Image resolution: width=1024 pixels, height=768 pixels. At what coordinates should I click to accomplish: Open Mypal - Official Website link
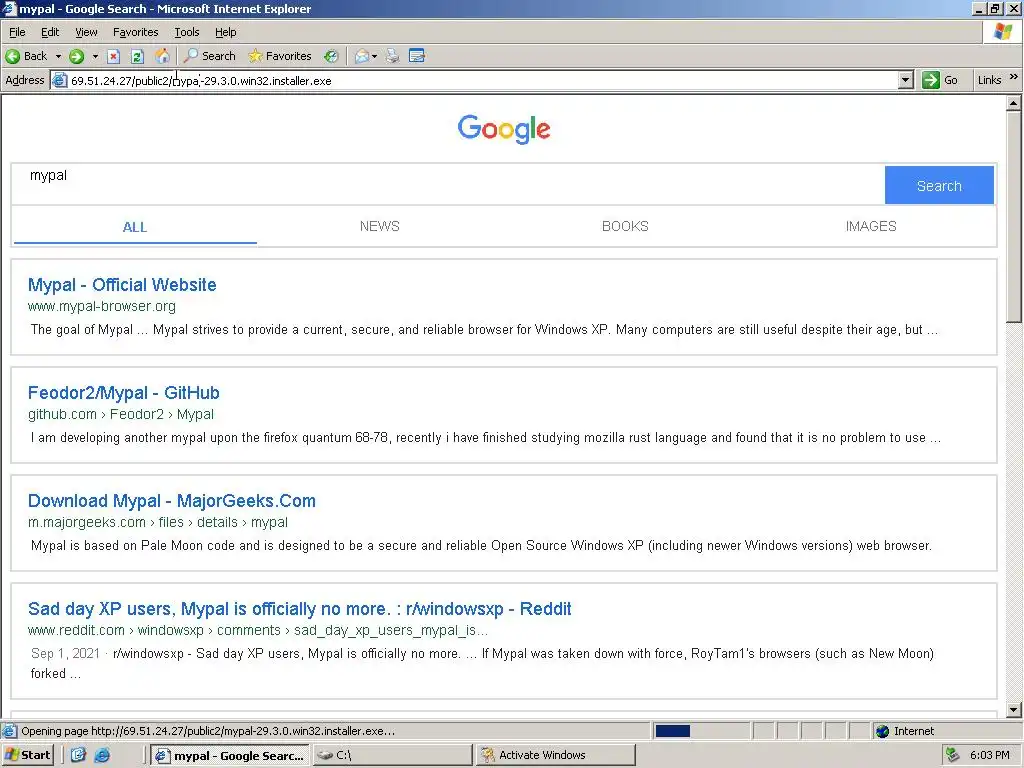pos(122,285)
